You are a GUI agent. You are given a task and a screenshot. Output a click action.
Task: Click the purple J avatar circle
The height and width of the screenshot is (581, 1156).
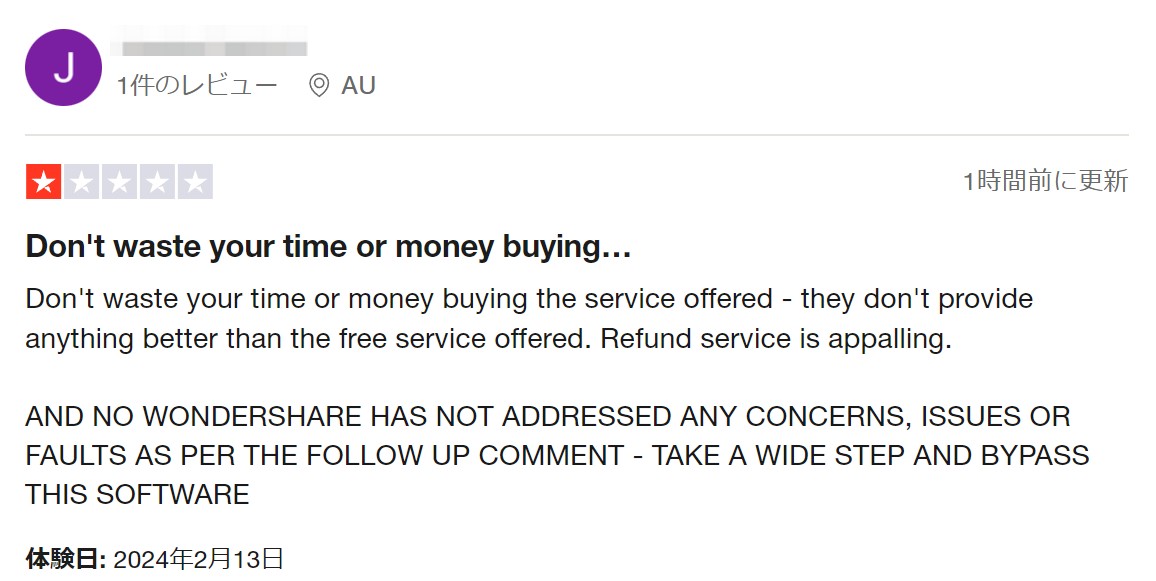[x=63, y=68]
